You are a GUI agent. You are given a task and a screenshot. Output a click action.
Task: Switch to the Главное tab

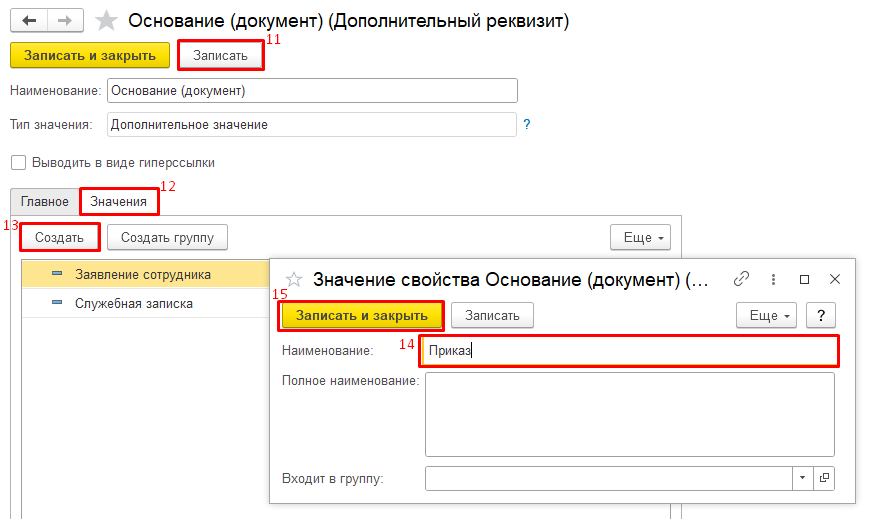pyautogui.click(x=44, y=201)
